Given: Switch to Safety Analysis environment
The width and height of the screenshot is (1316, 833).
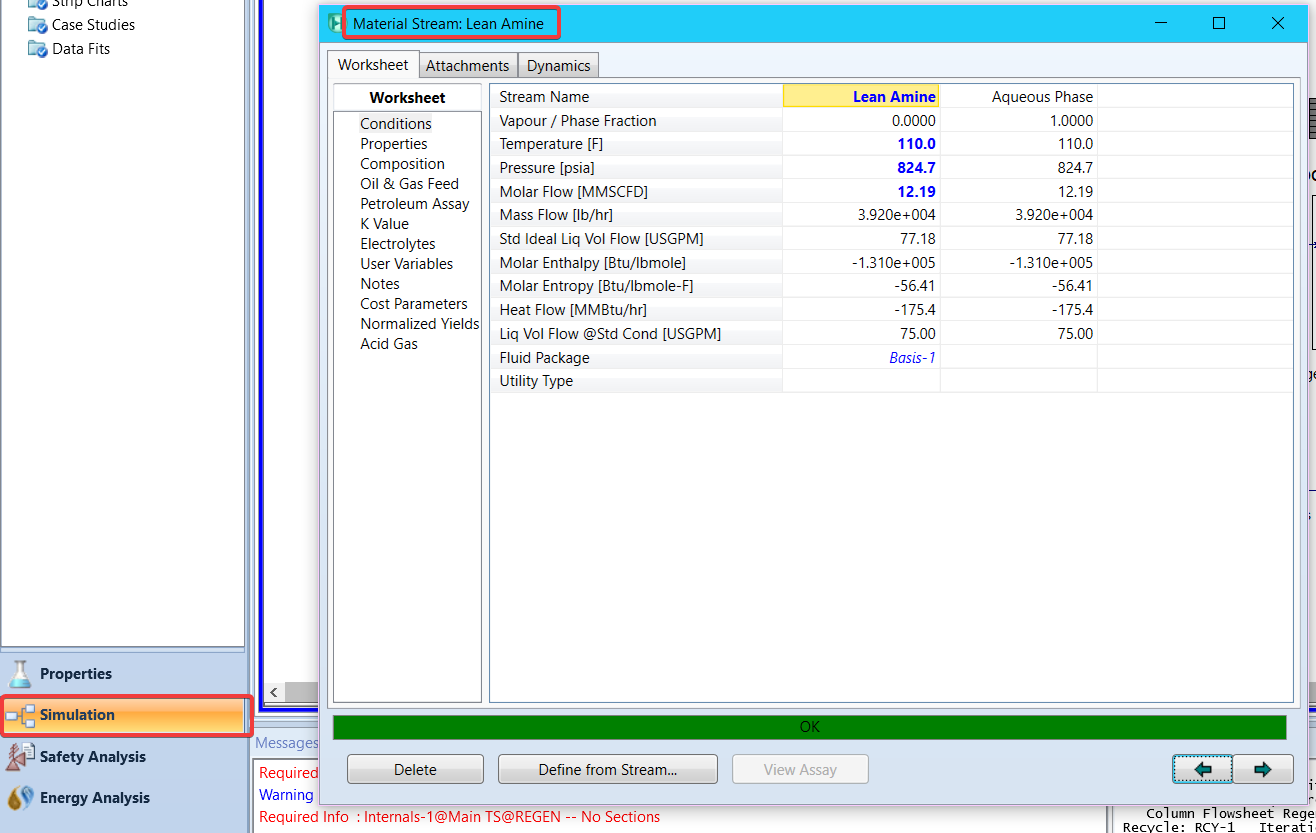Looking at the screenshot, I should [92, 757].
